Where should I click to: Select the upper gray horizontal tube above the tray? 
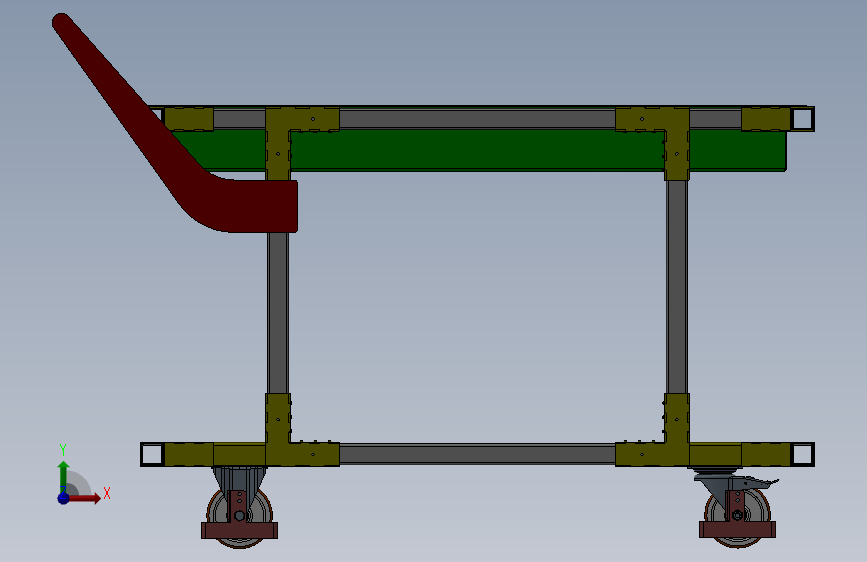(x=477, y=118)
